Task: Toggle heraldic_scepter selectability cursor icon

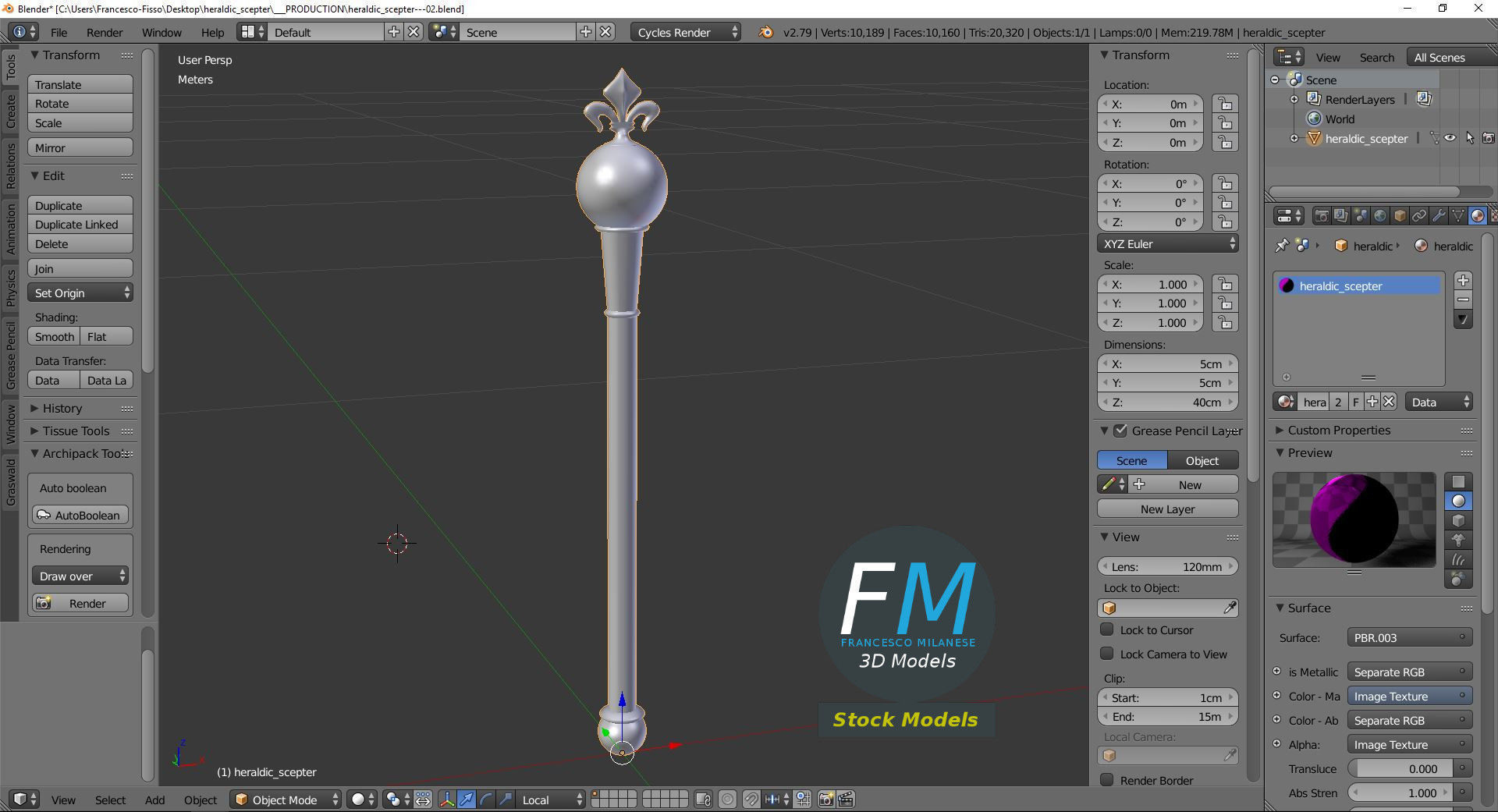Action: tap(1470, 138)
